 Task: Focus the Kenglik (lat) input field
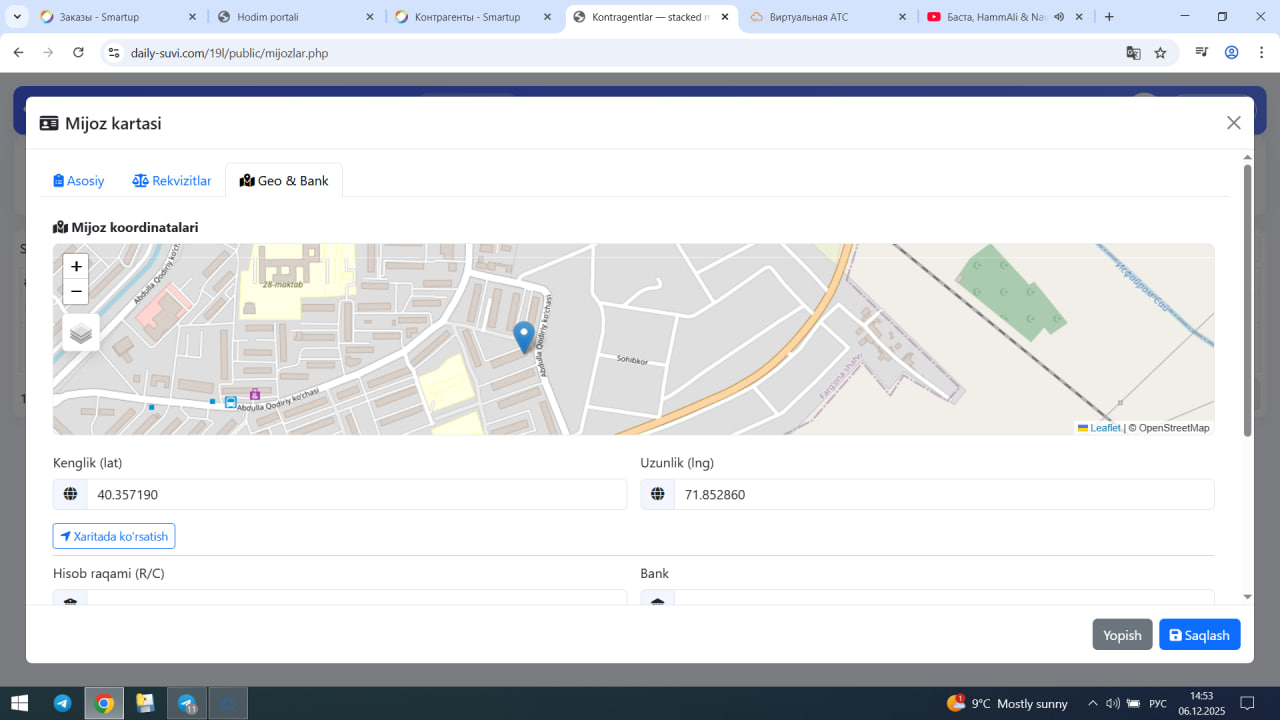click(356, 494)
